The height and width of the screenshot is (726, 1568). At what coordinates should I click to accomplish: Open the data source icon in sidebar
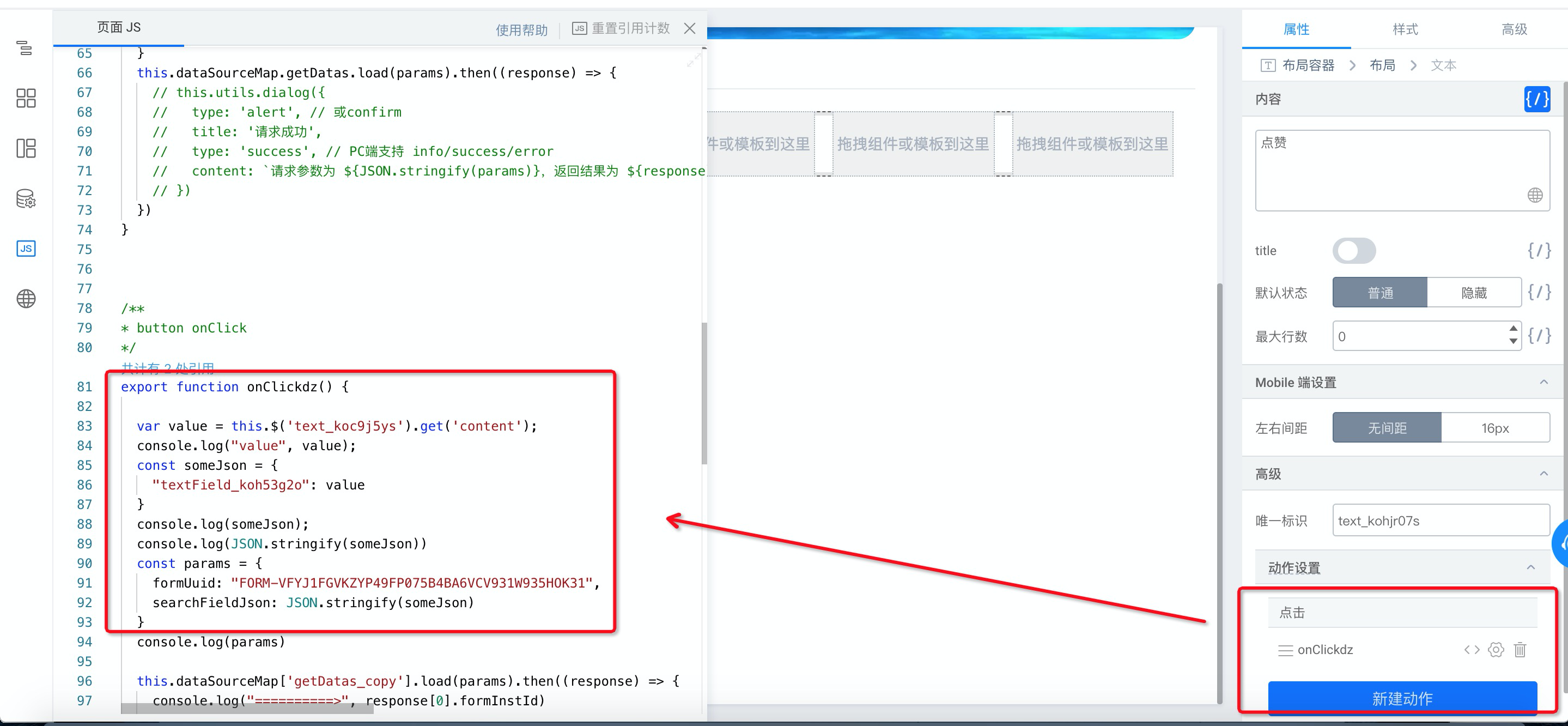click(x=26, y=198)
